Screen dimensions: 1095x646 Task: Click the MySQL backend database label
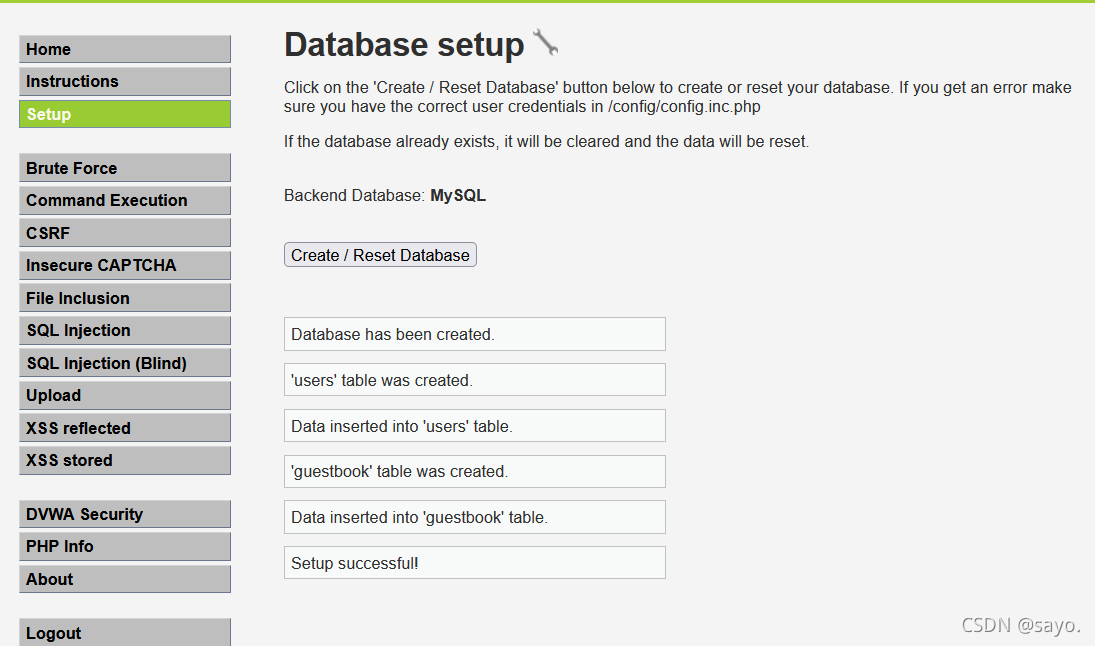click(458, 196)
